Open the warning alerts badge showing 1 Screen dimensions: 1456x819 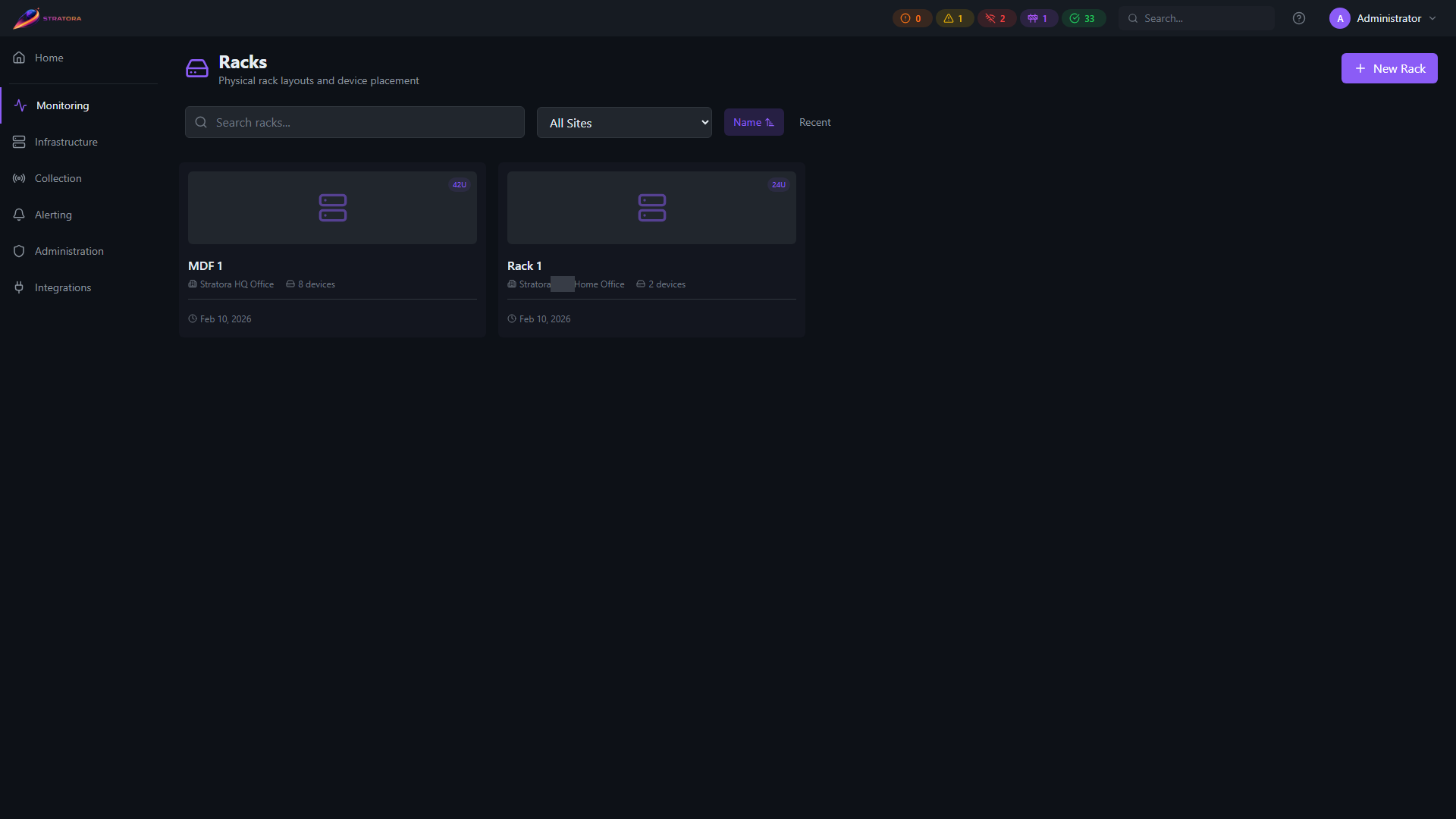pyautogui.click(x=954, y=18)
